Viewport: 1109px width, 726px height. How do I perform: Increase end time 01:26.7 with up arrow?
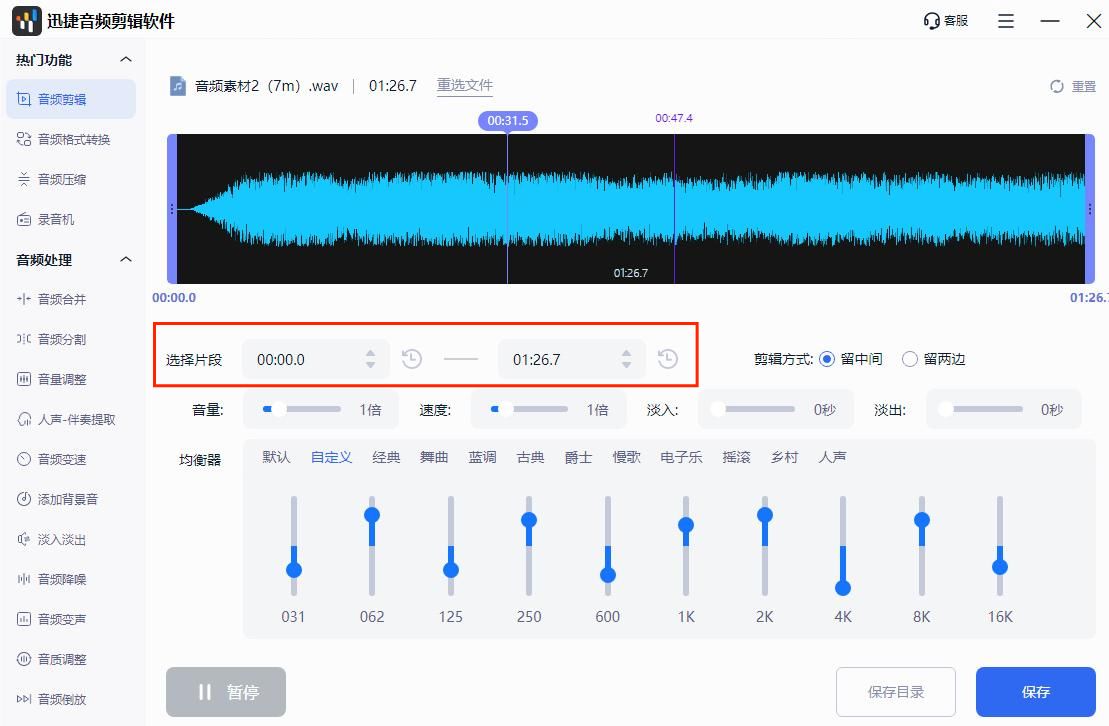point(626,353)
